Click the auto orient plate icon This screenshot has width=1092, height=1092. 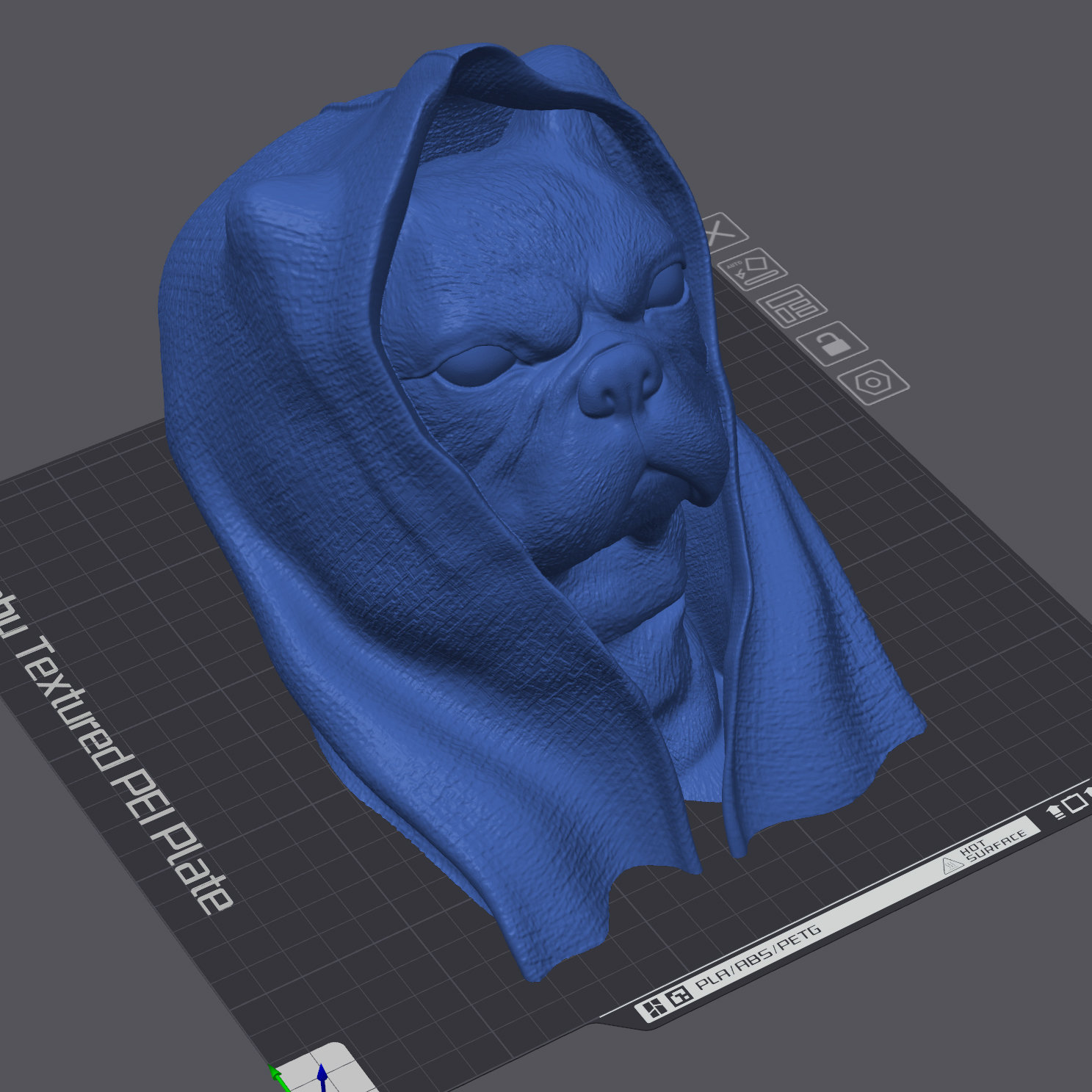(753, 270)
